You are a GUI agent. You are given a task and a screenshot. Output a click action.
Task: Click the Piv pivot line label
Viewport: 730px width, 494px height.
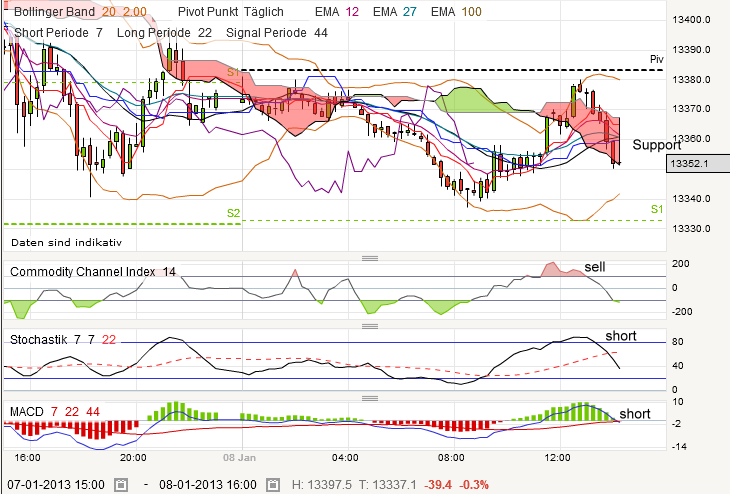coord(656,59)
